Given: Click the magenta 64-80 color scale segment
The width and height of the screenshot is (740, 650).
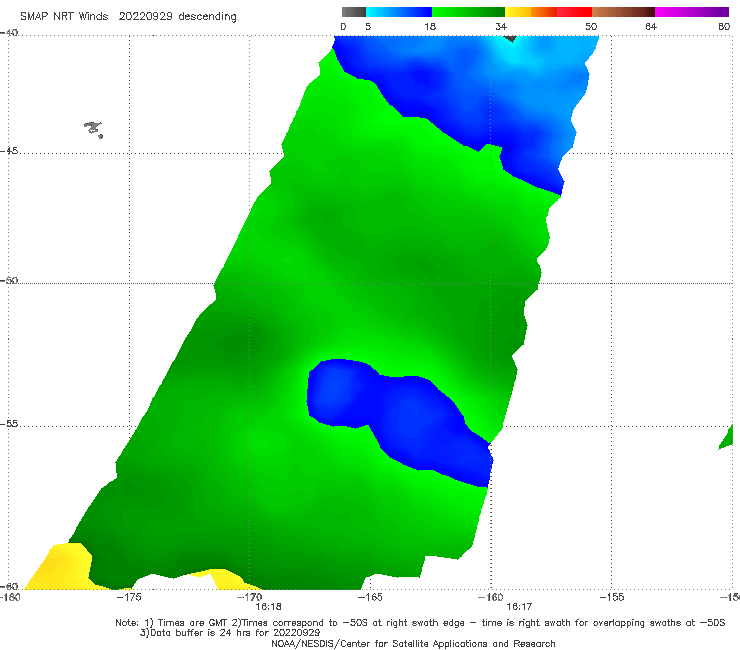Looking at the screenshot, I should click(692, 12).
